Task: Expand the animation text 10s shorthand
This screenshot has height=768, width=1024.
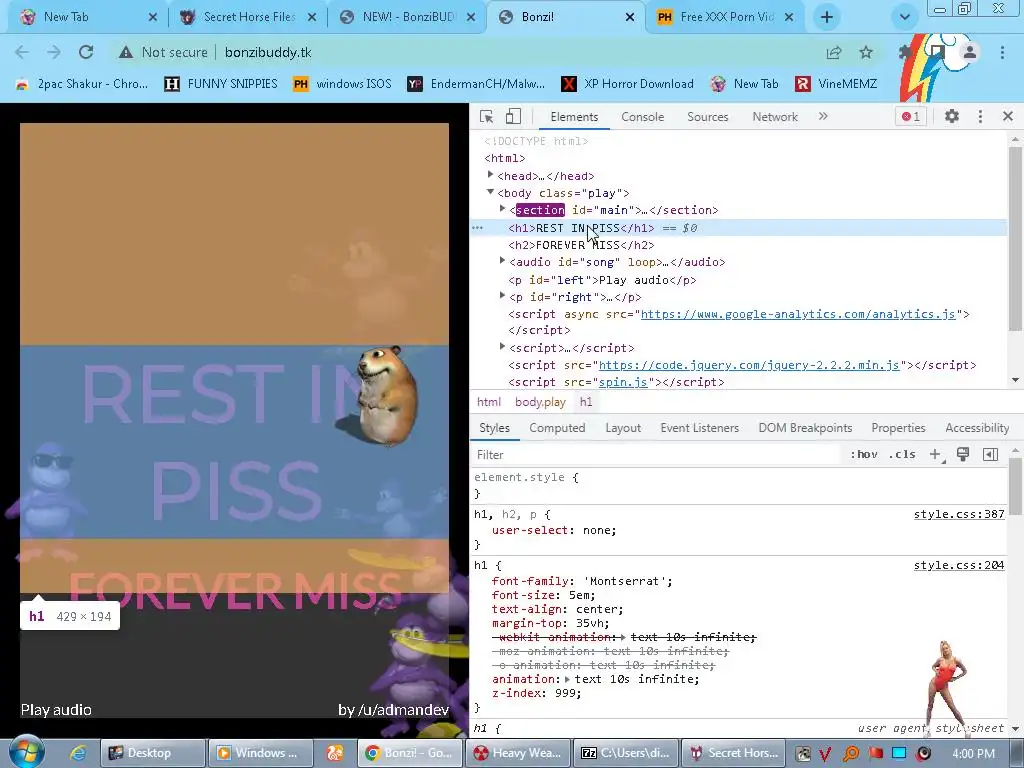Action: tap(567, 679)
